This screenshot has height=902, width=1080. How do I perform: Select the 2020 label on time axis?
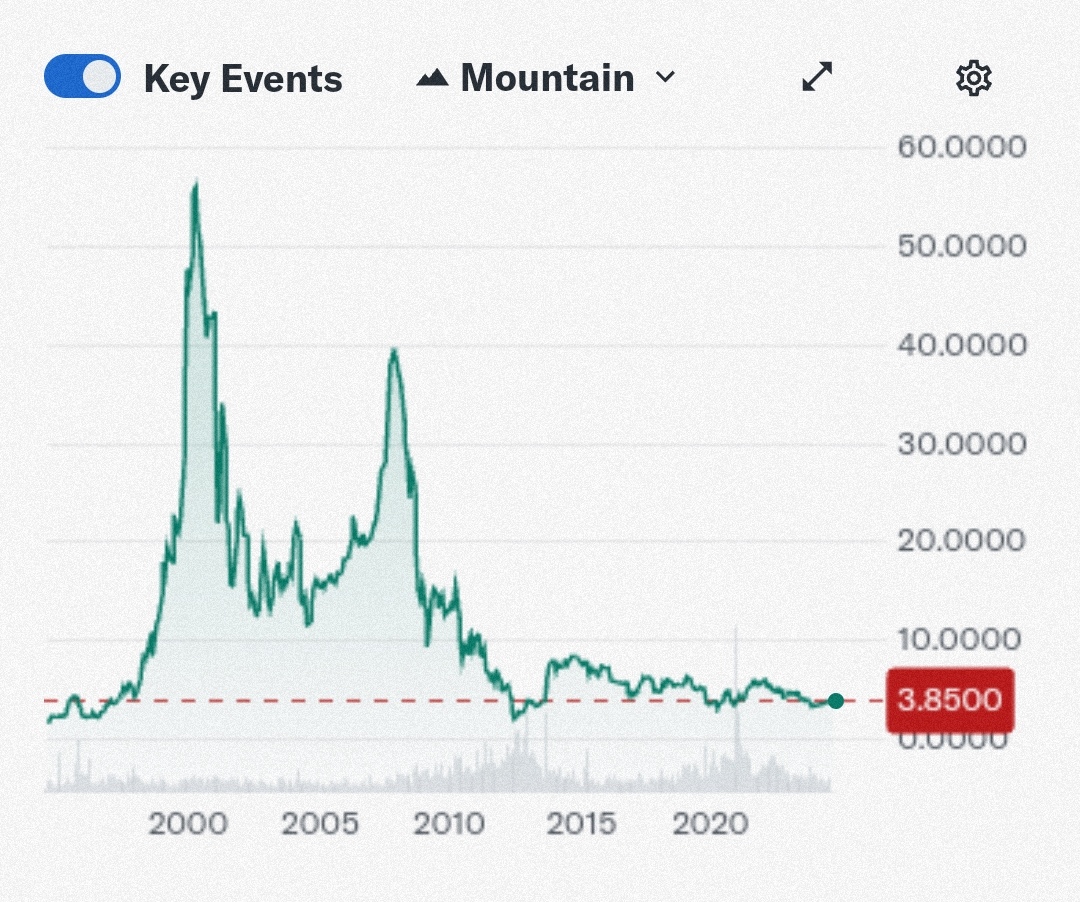(710, 824)
